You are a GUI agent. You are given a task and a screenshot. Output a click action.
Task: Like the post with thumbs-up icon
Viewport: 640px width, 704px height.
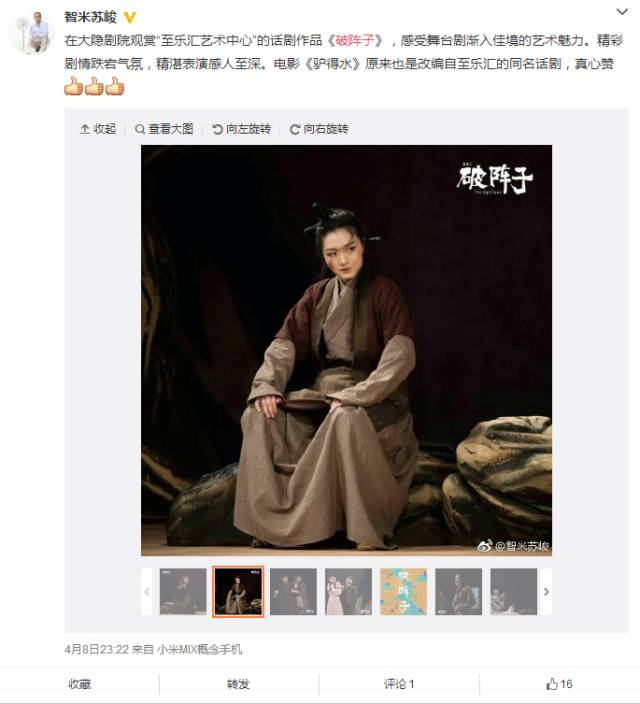pyautogui.click(x=552, y=684)
